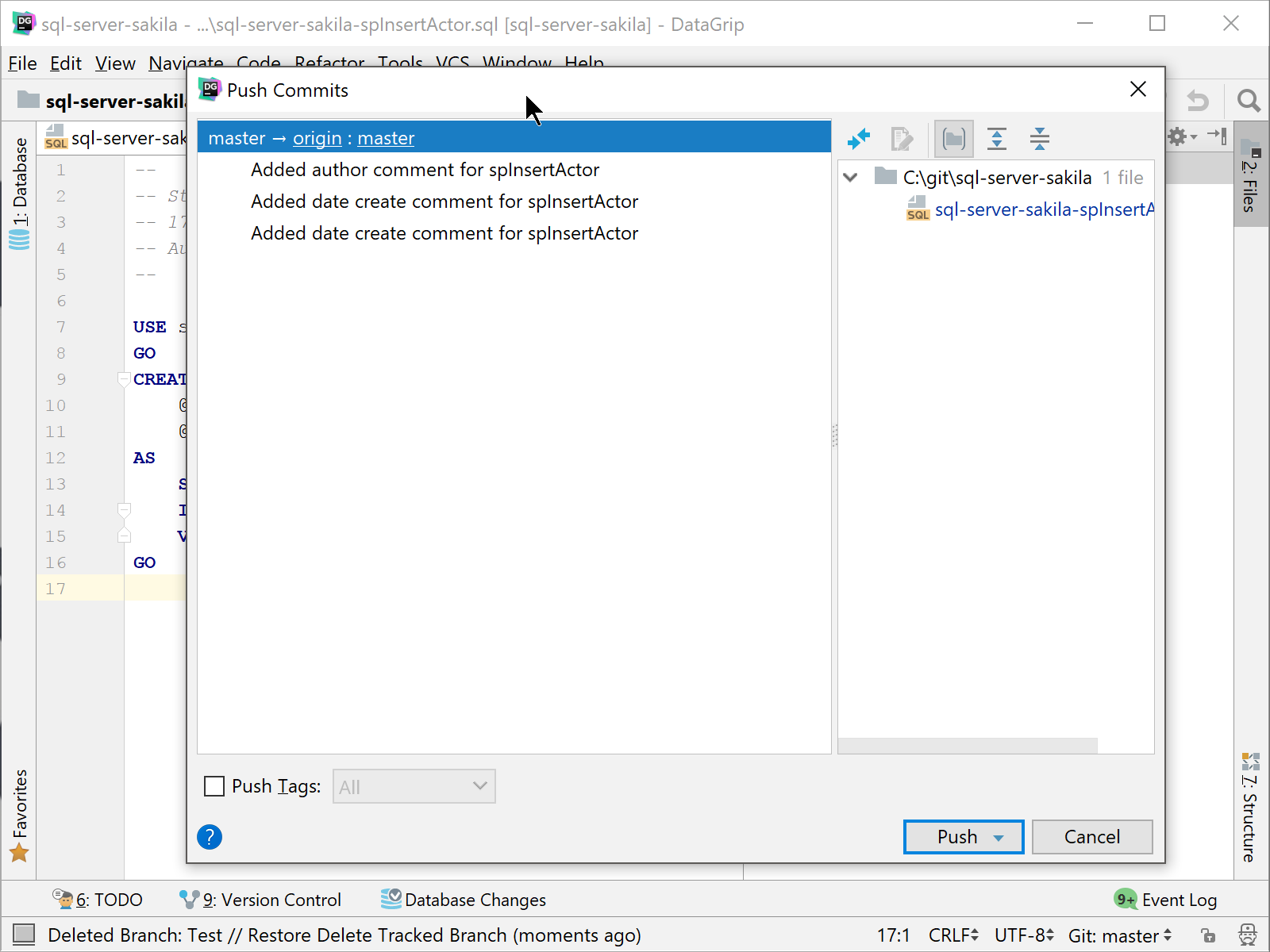Open the Push button dropdown arrow

point(999,838)
